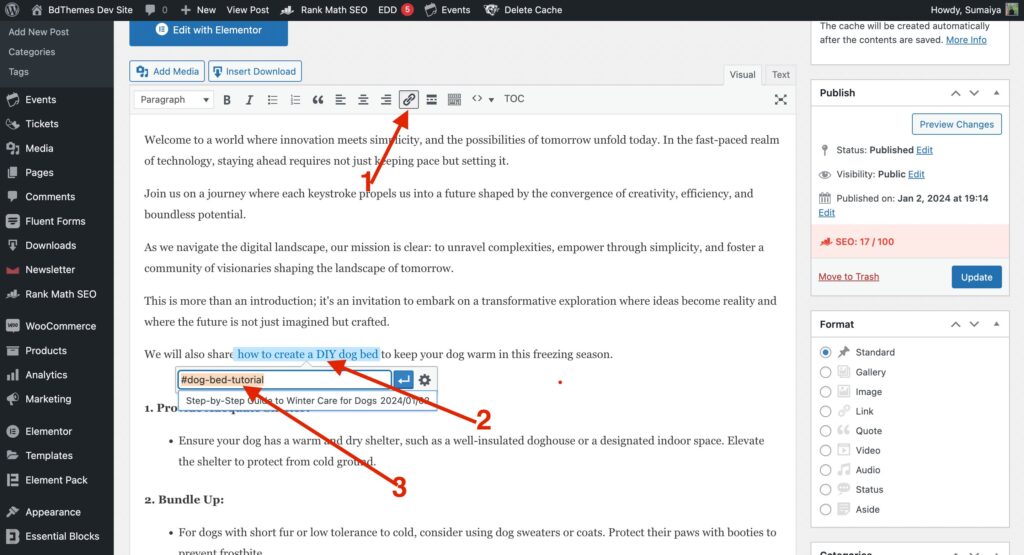Toggle italic formatting in editor toolbar
Screen dimensions: 1024x555
(249, 99)
